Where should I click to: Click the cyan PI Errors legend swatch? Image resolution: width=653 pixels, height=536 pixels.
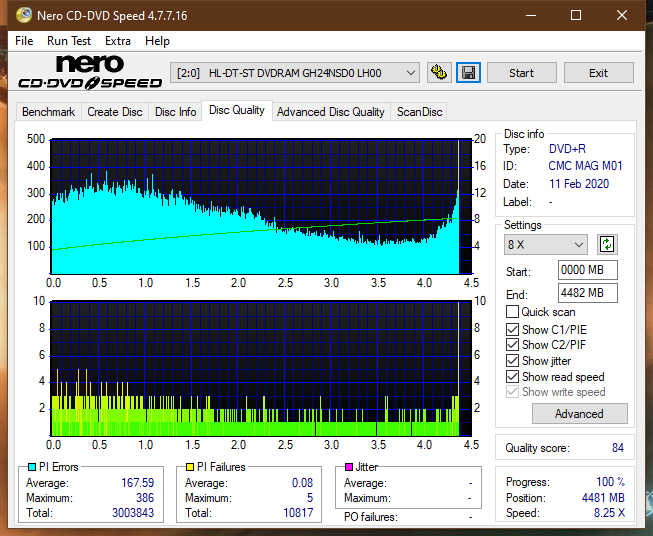32,467
